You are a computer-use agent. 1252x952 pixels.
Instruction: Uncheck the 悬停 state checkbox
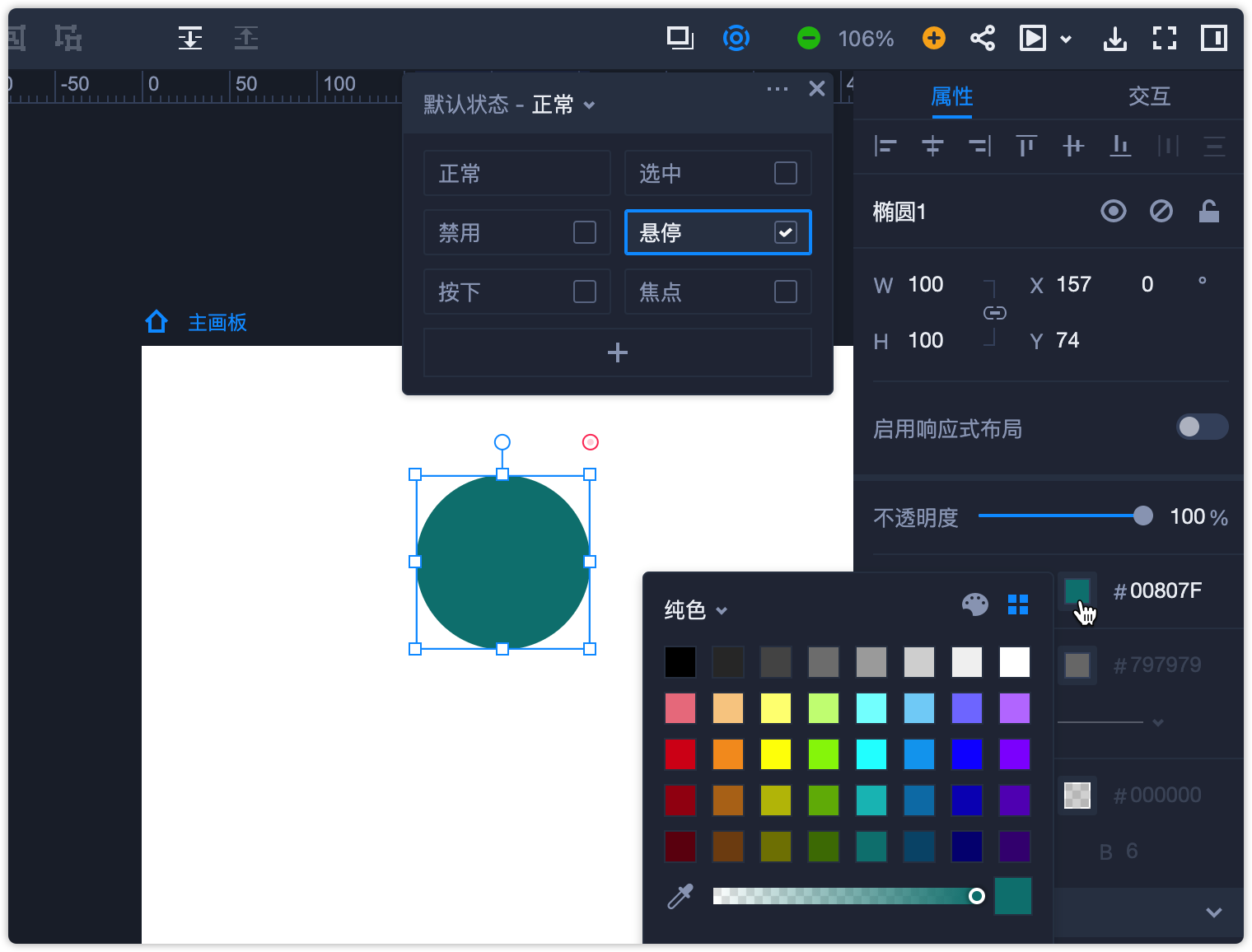click(x=785, y=232)
